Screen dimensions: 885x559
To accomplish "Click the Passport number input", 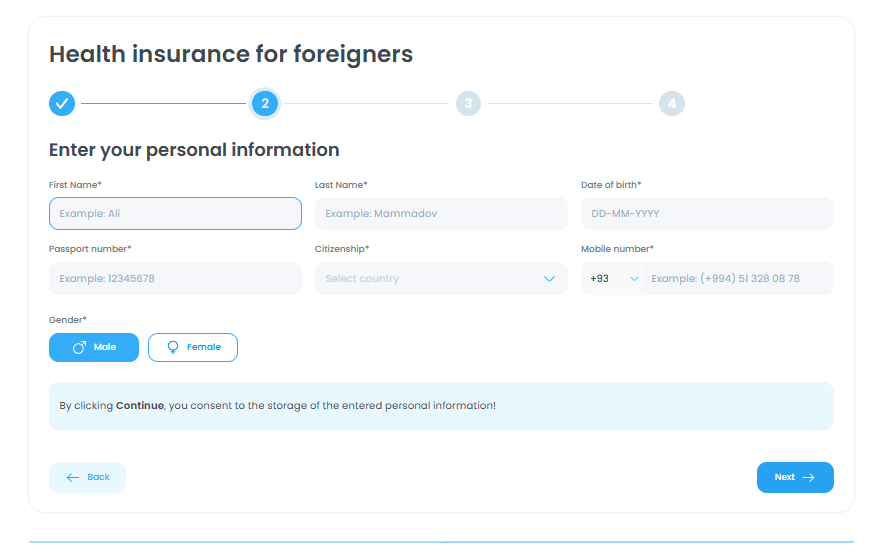I will [x=175, y=279].
